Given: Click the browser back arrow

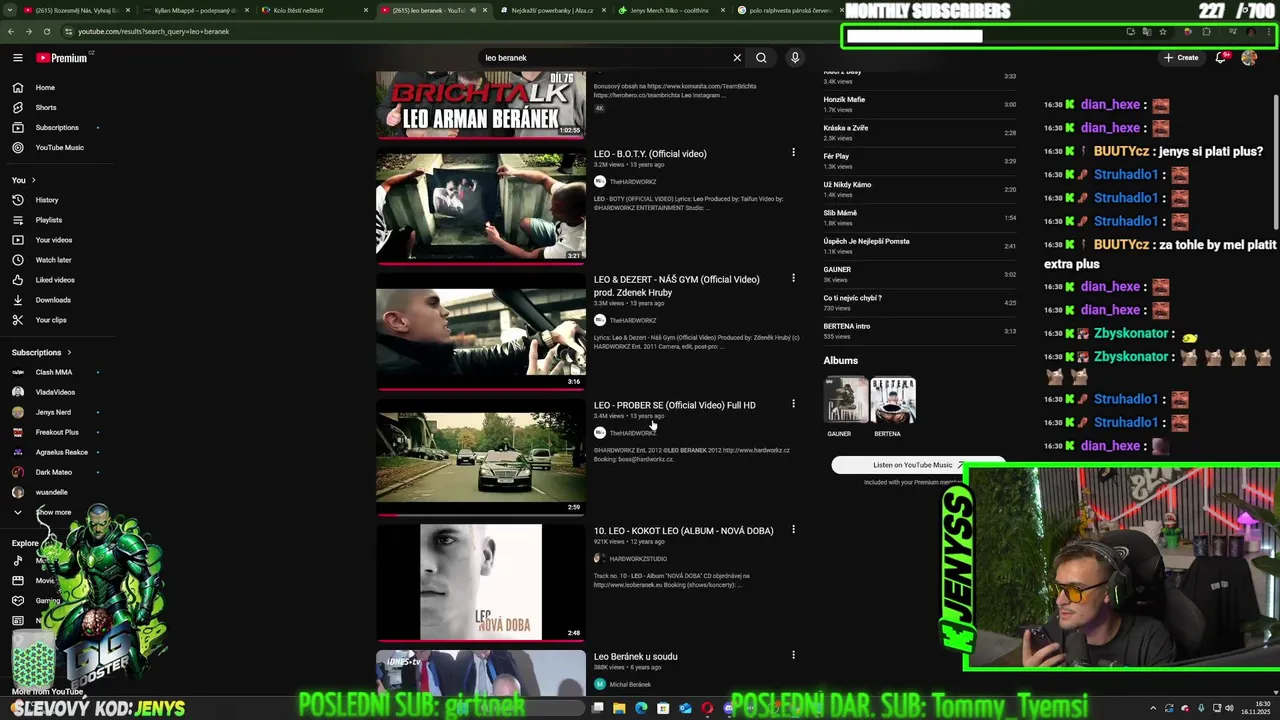Looking at the screenshot, I should (11, 31).
